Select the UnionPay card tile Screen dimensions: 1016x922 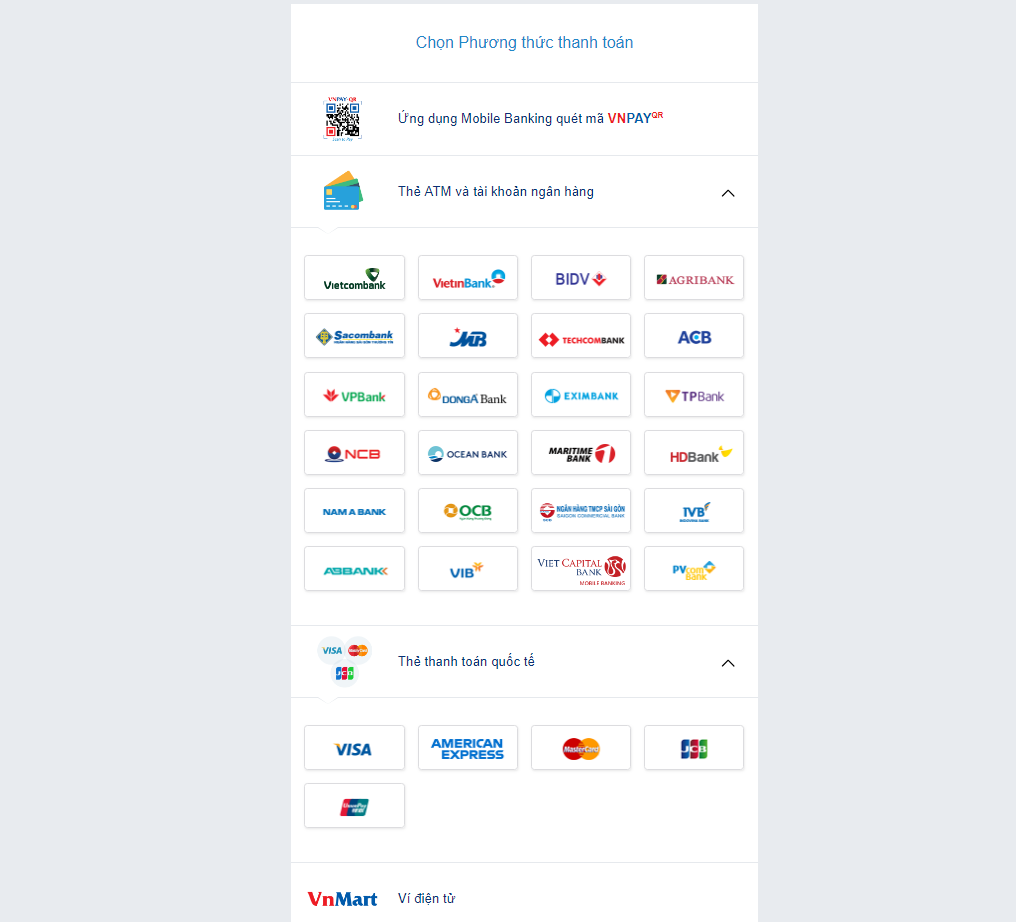[354, 806]
